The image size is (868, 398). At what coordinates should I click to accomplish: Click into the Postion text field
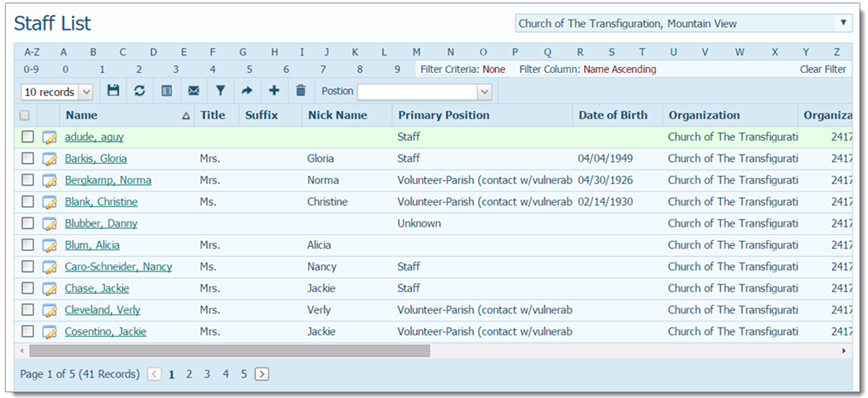pos(418,92)
